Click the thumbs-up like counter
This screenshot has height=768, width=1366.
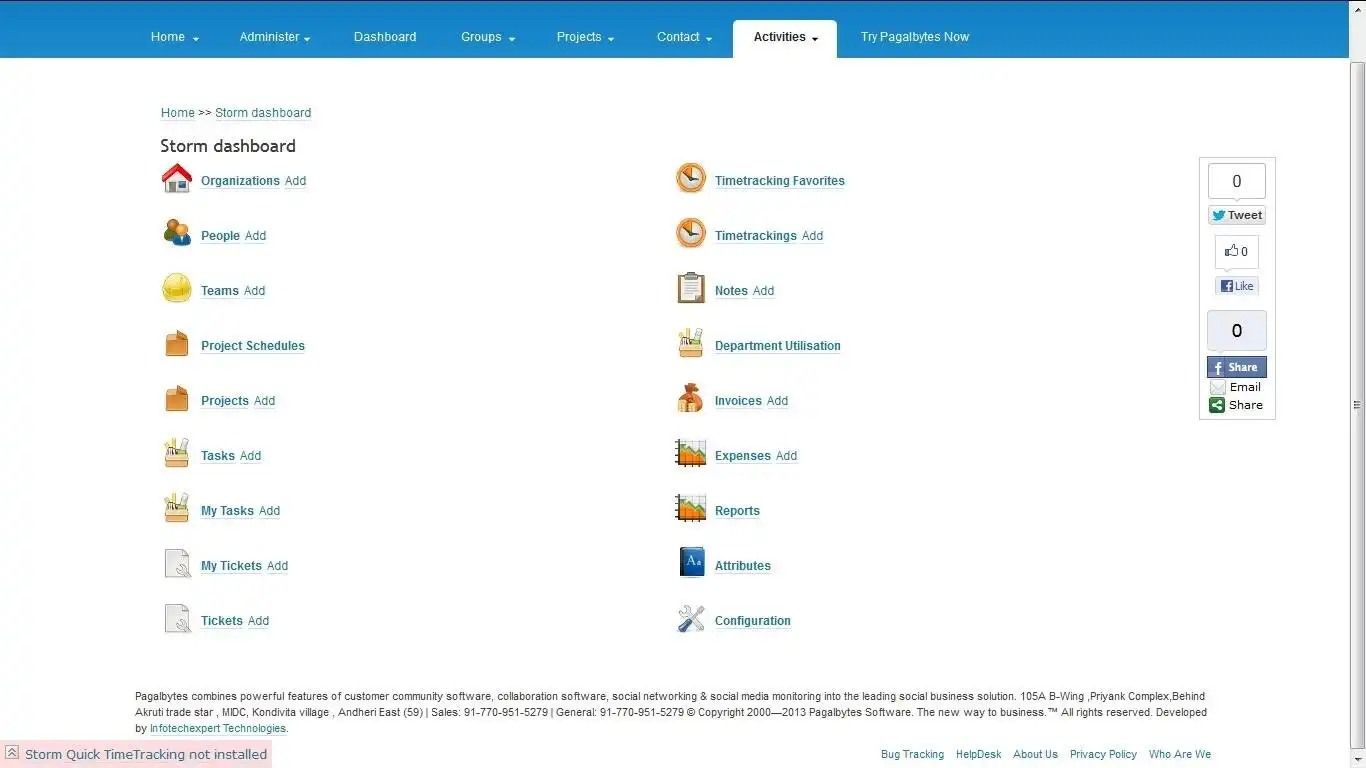tap(1237, 252)
